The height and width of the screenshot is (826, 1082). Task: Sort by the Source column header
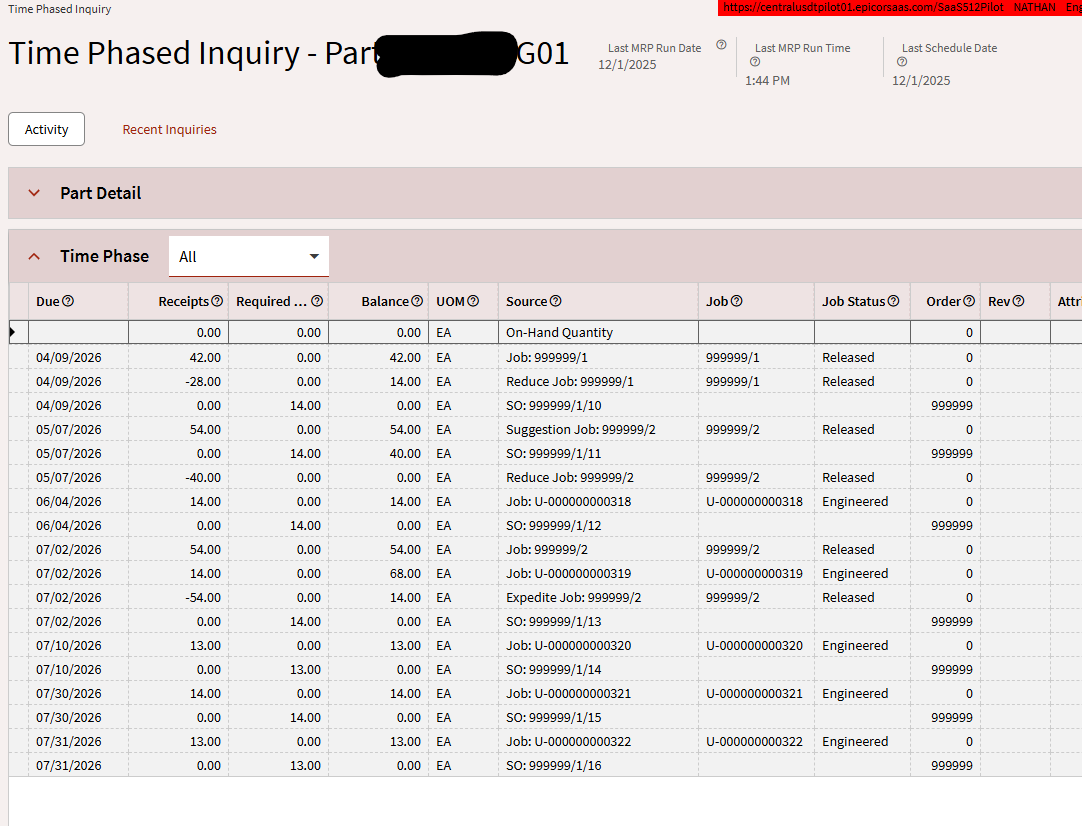point(526,301)
